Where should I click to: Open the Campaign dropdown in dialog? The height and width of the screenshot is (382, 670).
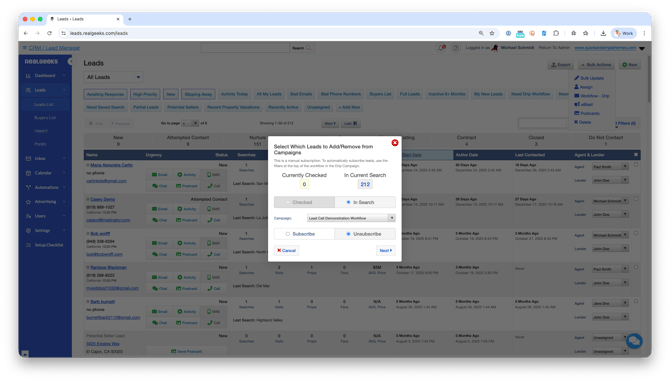pyautogui.click(x=351, y=218)
